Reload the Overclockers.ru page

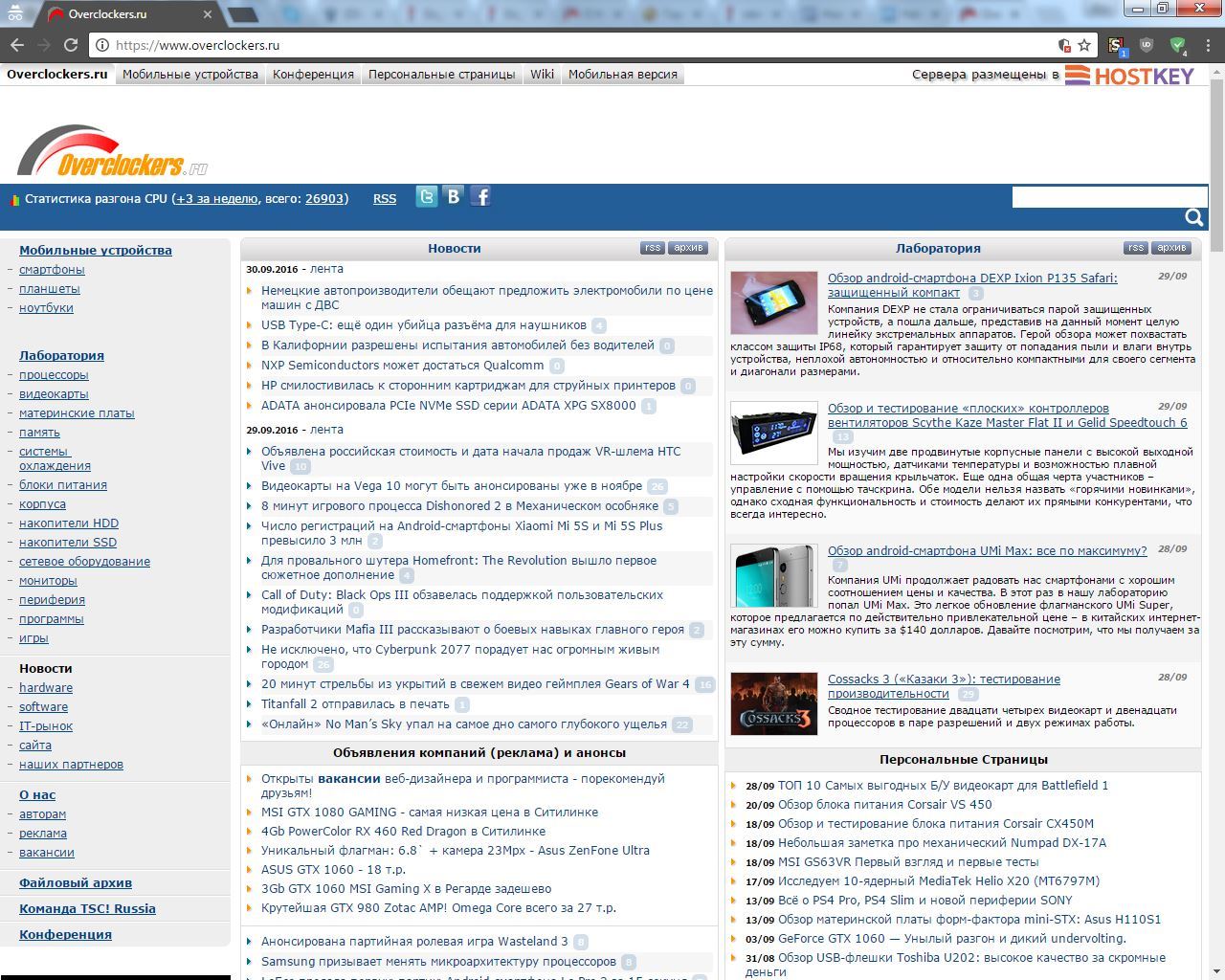point(70,45)
